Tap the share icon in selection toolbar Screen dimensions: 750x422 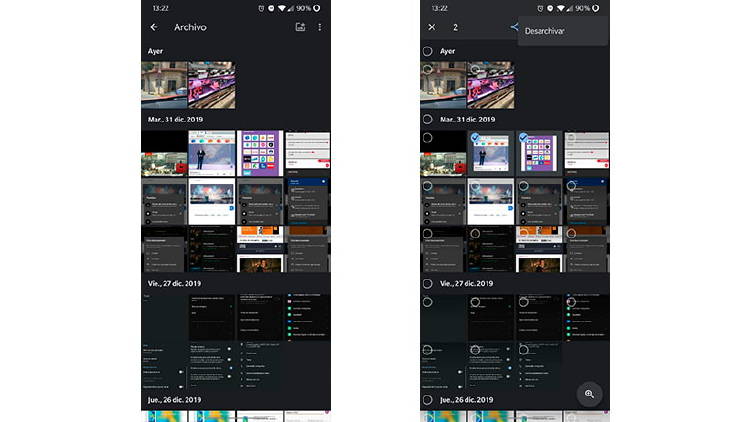[515, 27]
